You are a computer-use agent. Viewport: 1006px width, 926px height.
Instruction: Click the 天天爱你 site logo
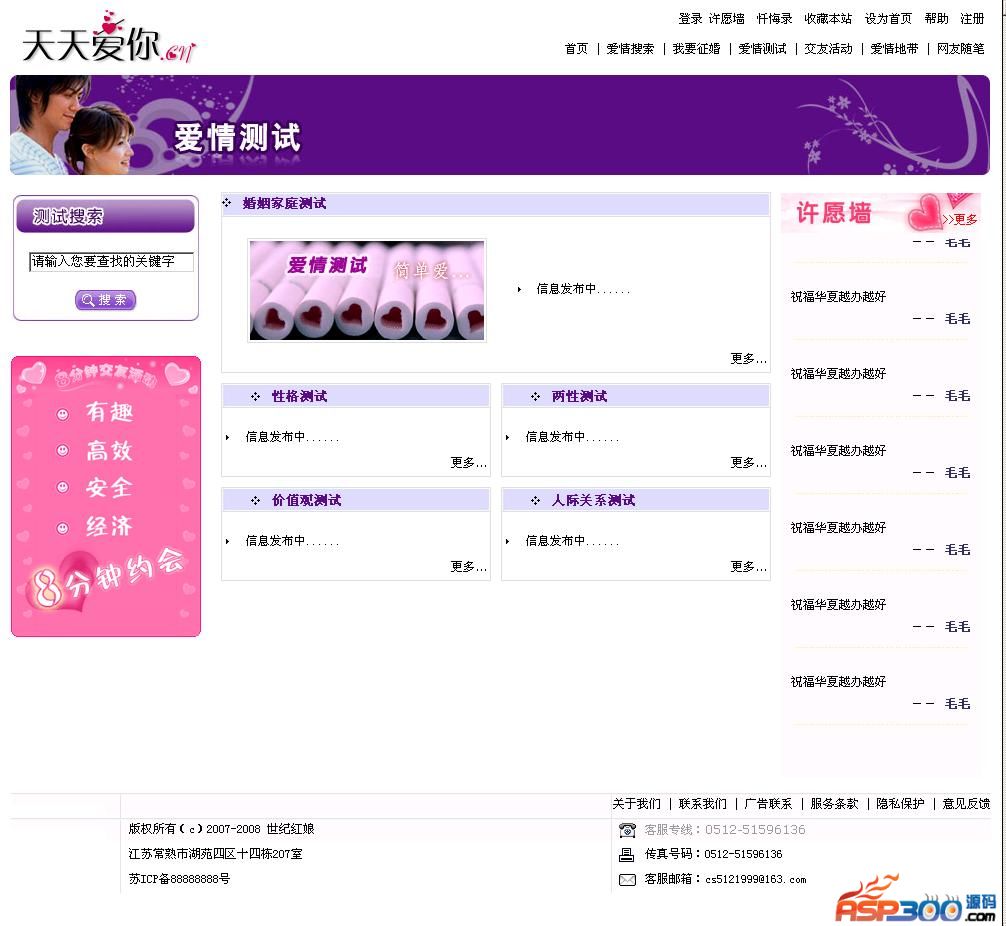(x=108, y=39)
